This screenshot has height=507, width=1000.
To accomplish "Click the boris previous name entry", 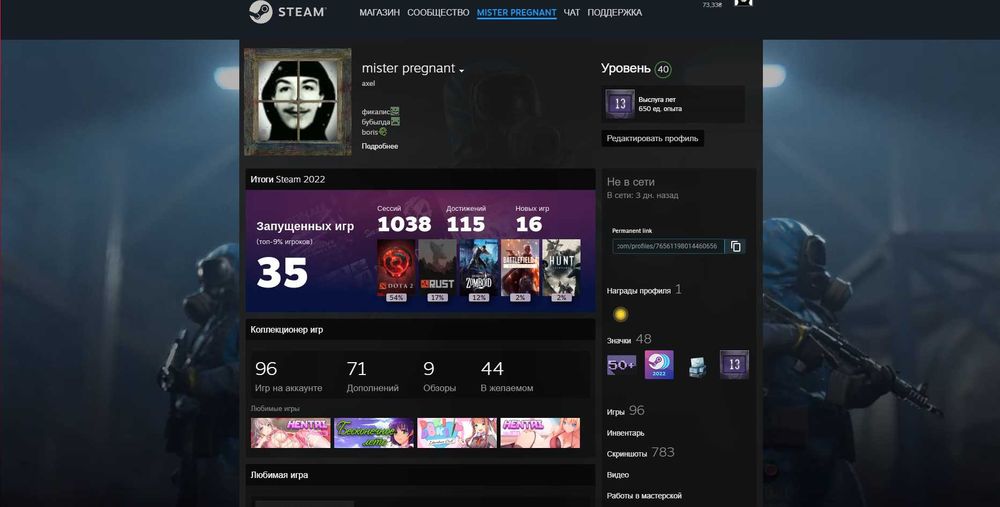I will tap(374, 132).
